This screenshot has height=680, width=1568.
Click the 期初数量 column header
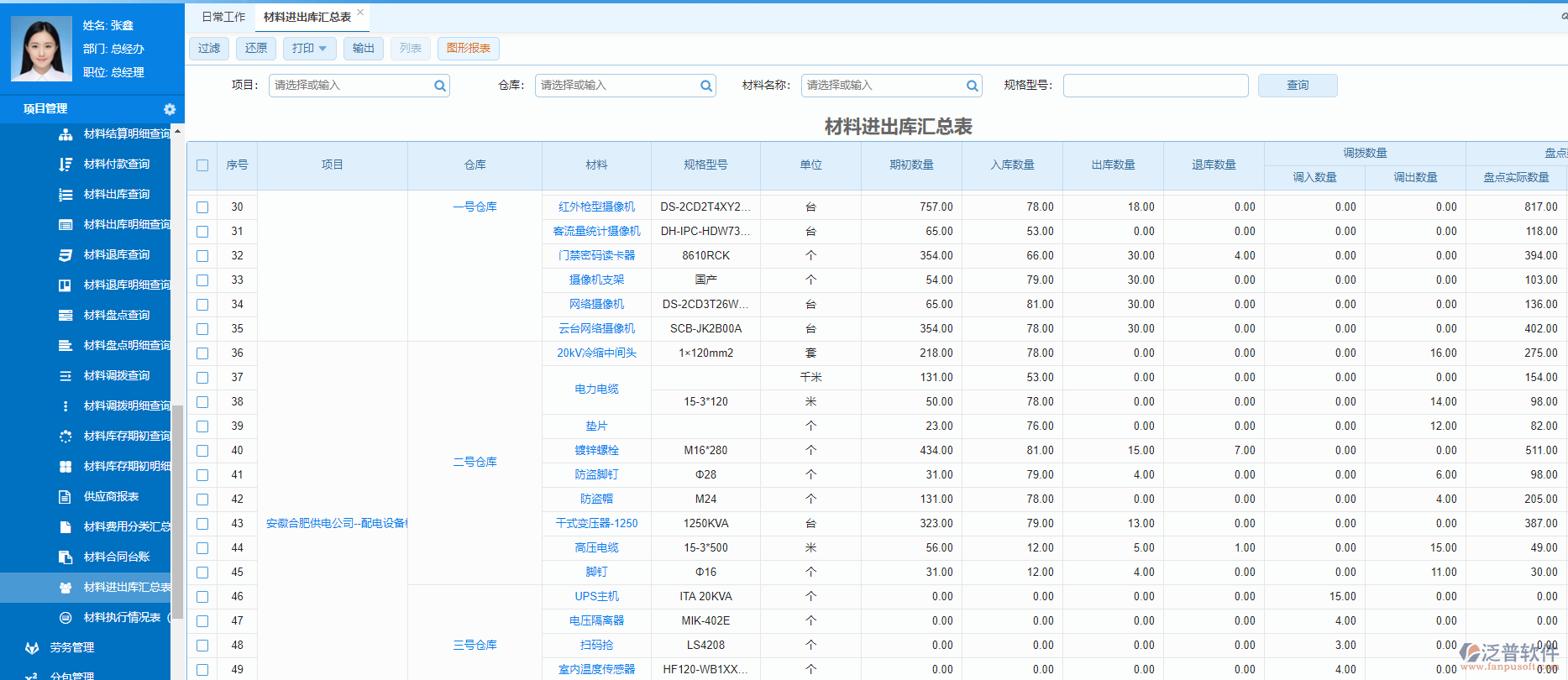point(911,165)
